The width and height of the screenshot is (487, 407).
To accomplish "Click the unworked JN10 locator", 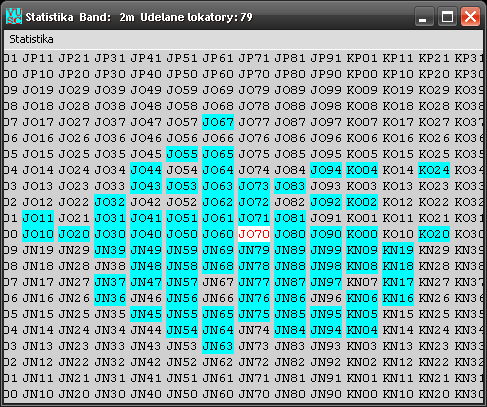I will [x=38, y=394].
